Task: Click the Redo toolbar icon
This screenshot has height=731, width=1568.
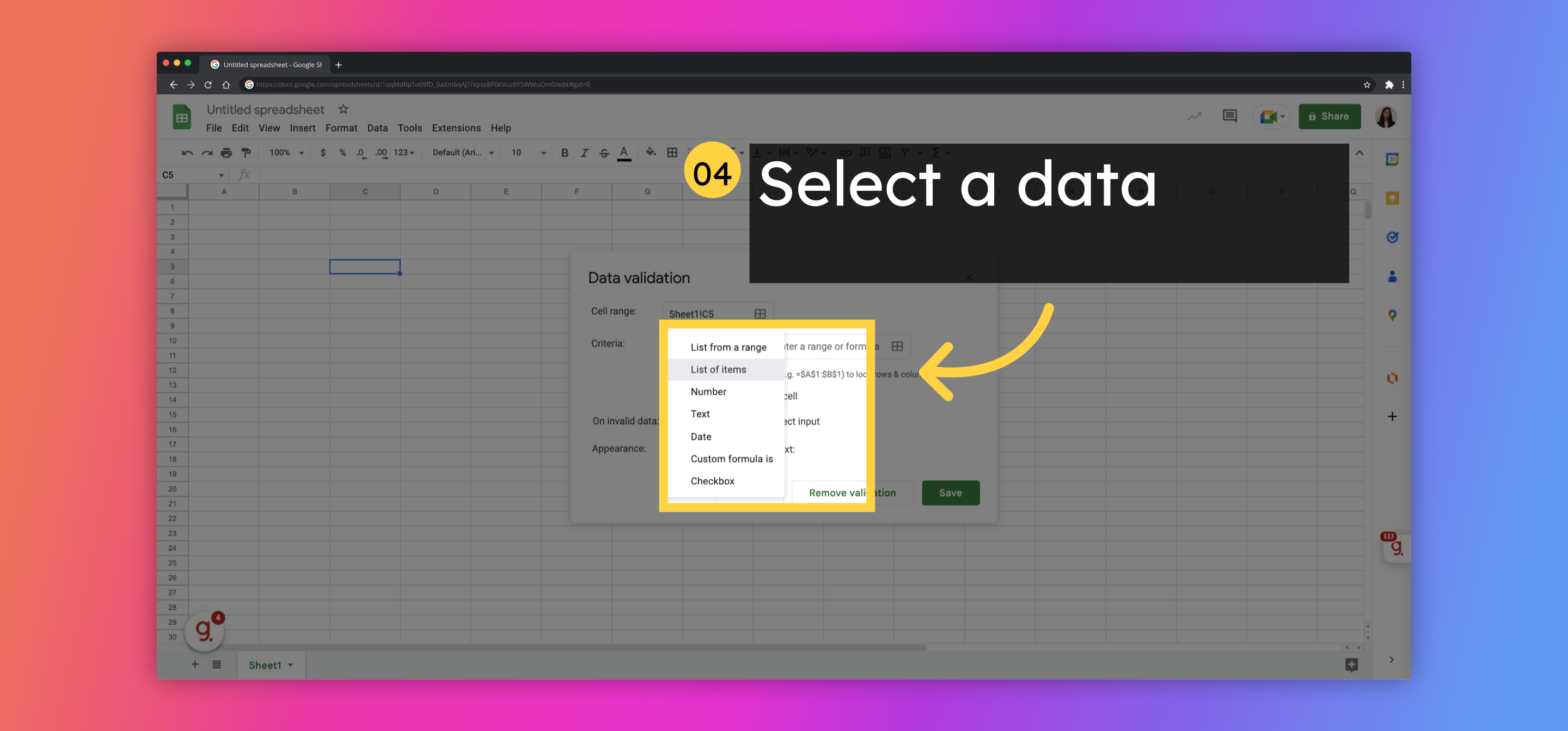Action: tap(207, 153)
